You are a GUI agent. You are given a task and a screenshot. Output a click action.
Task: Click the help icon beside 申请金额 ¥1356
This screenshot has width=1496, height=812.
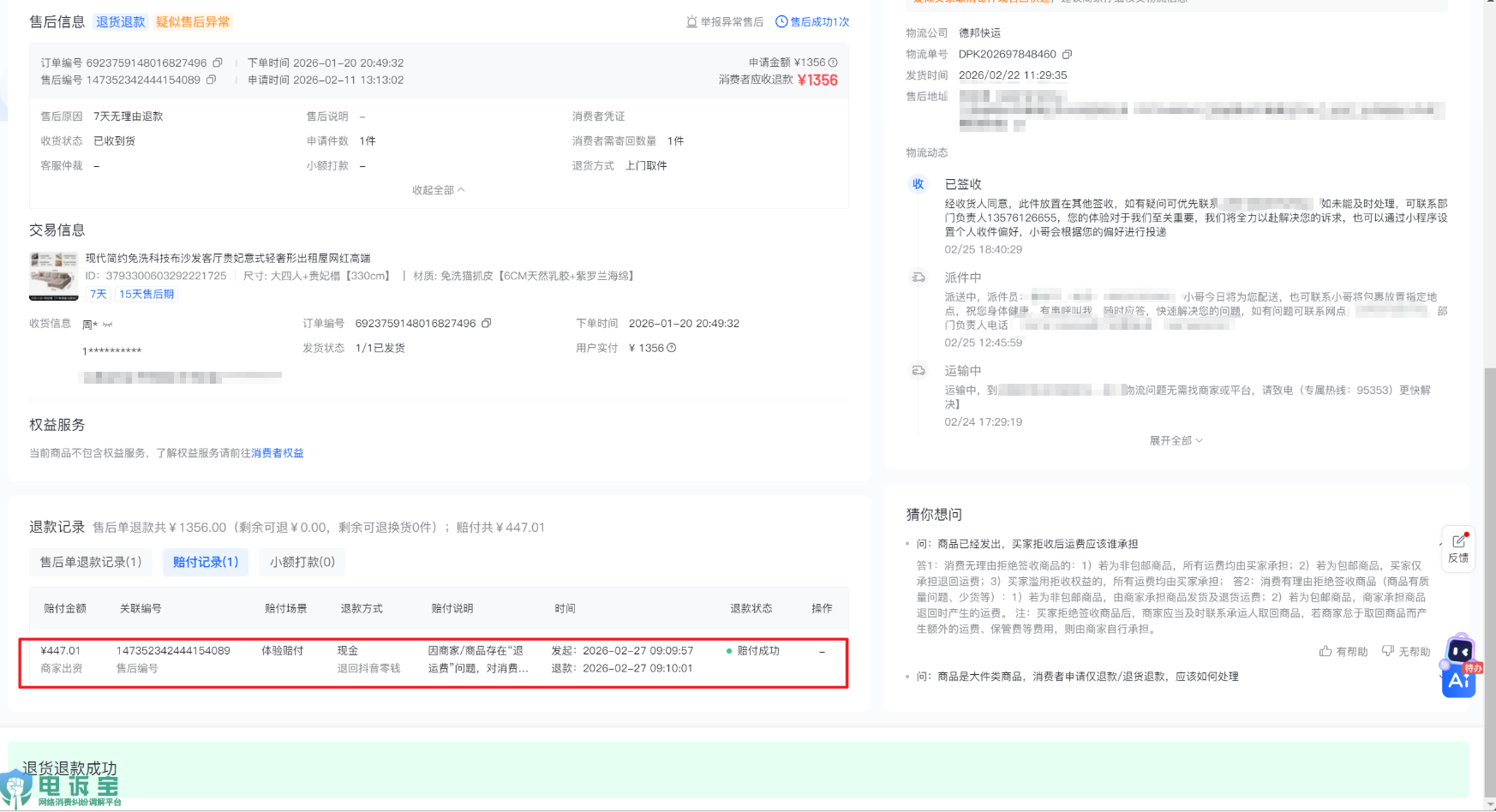pos(833,63)
